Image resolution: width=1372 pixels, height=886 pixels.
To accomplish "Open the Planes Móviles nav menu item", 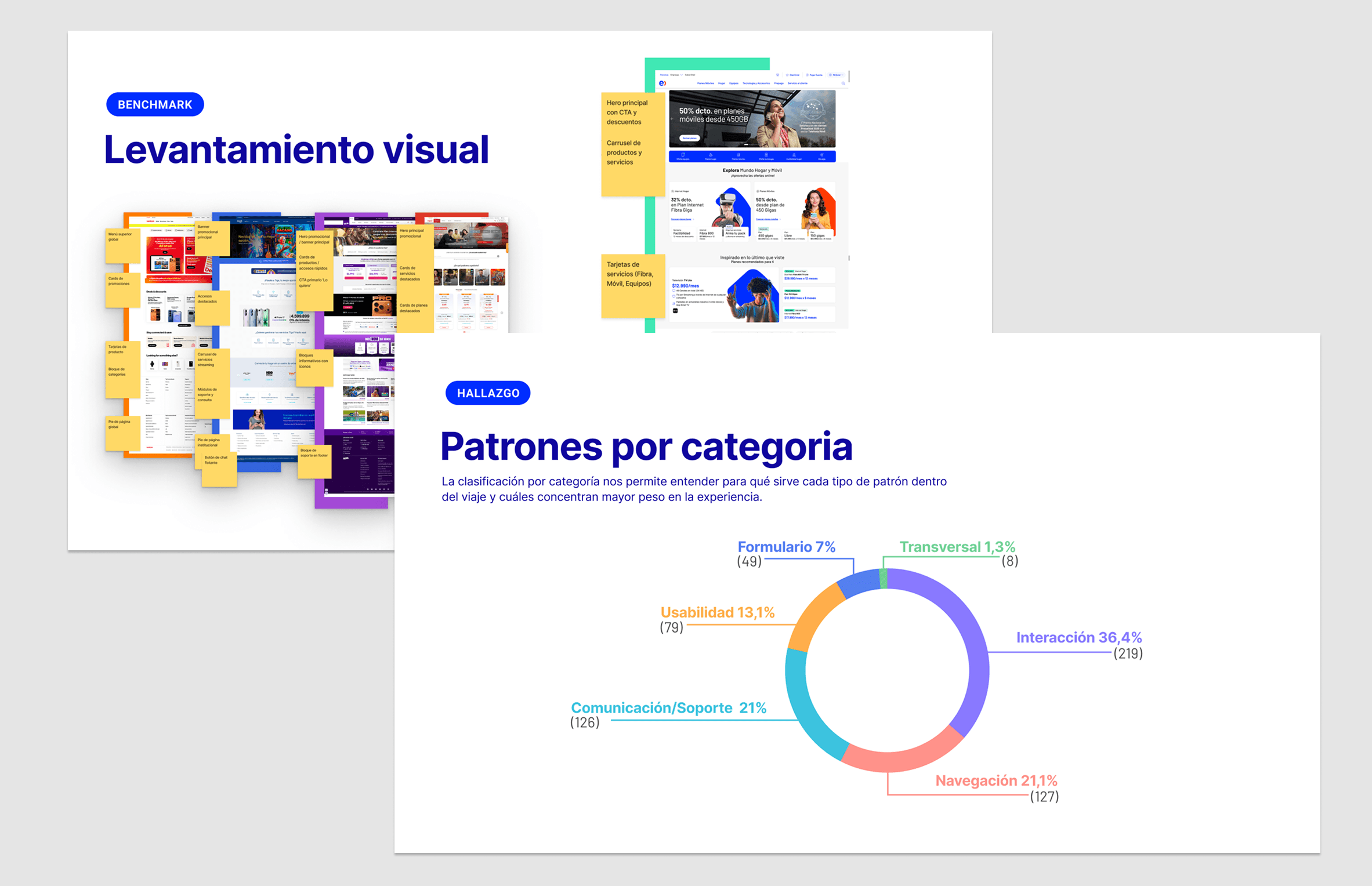I will 705,83.
